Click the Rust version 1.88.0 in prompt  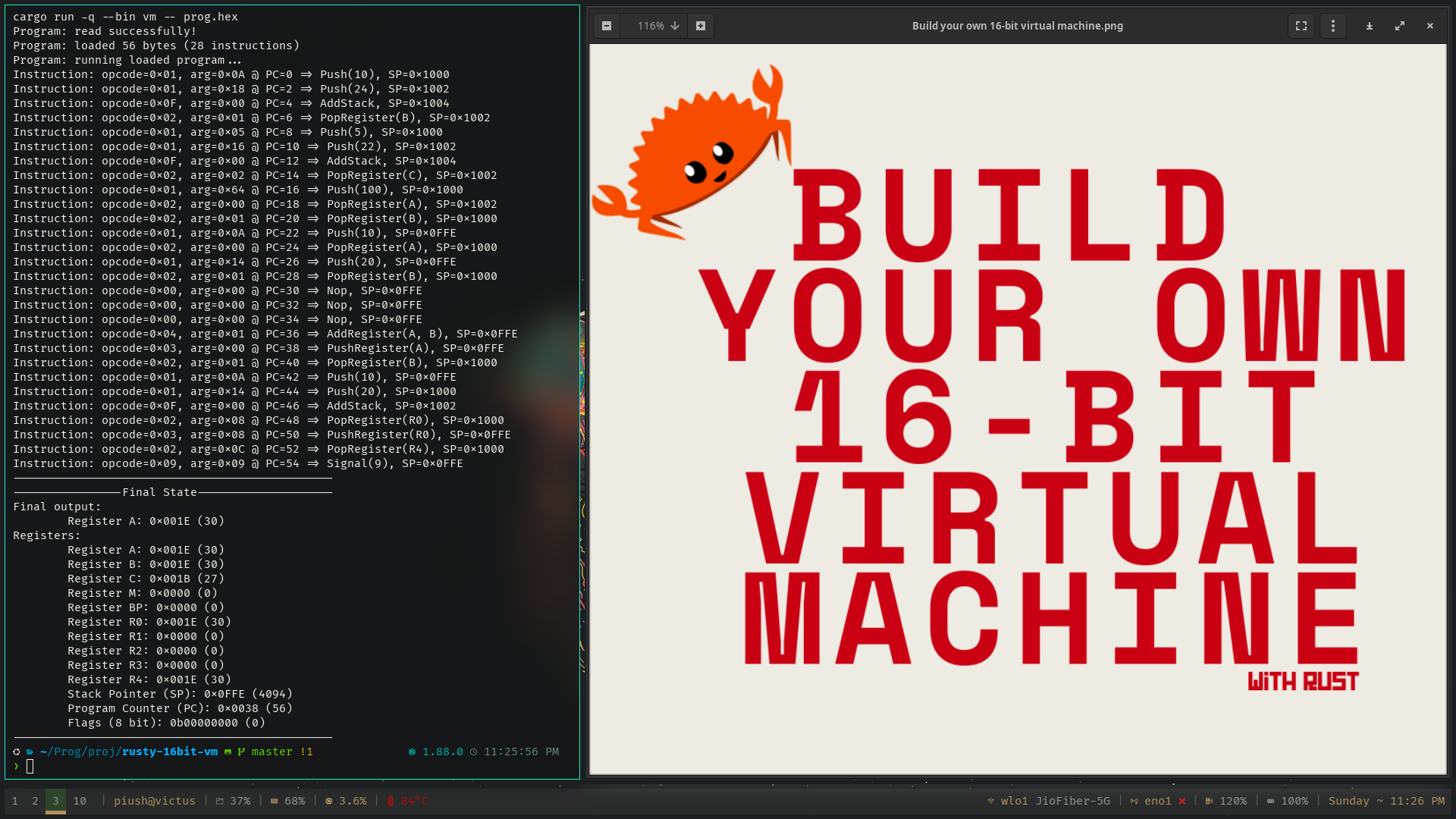click(442, 752)
